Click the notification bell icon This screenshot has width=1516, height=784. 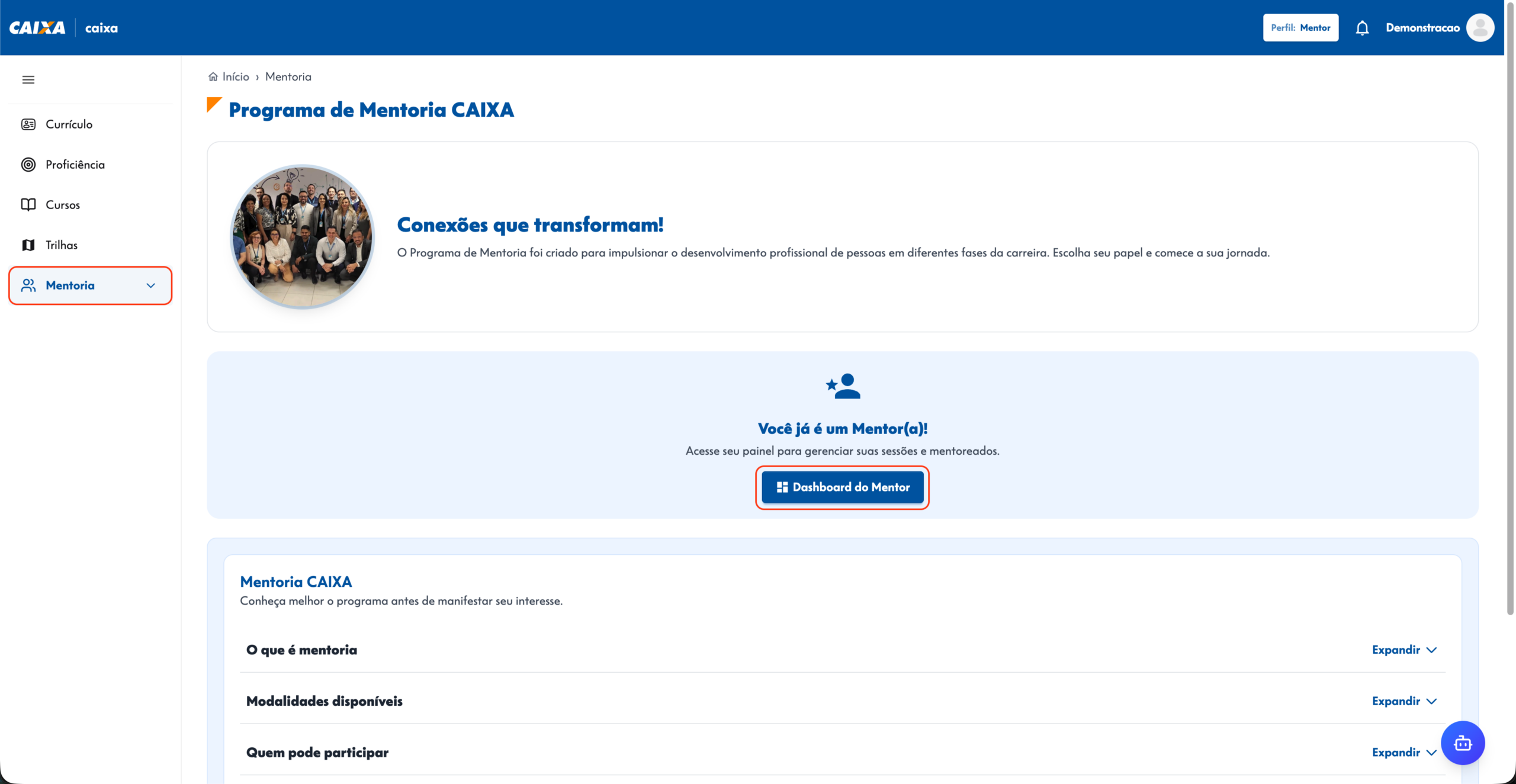(1362, 28)
